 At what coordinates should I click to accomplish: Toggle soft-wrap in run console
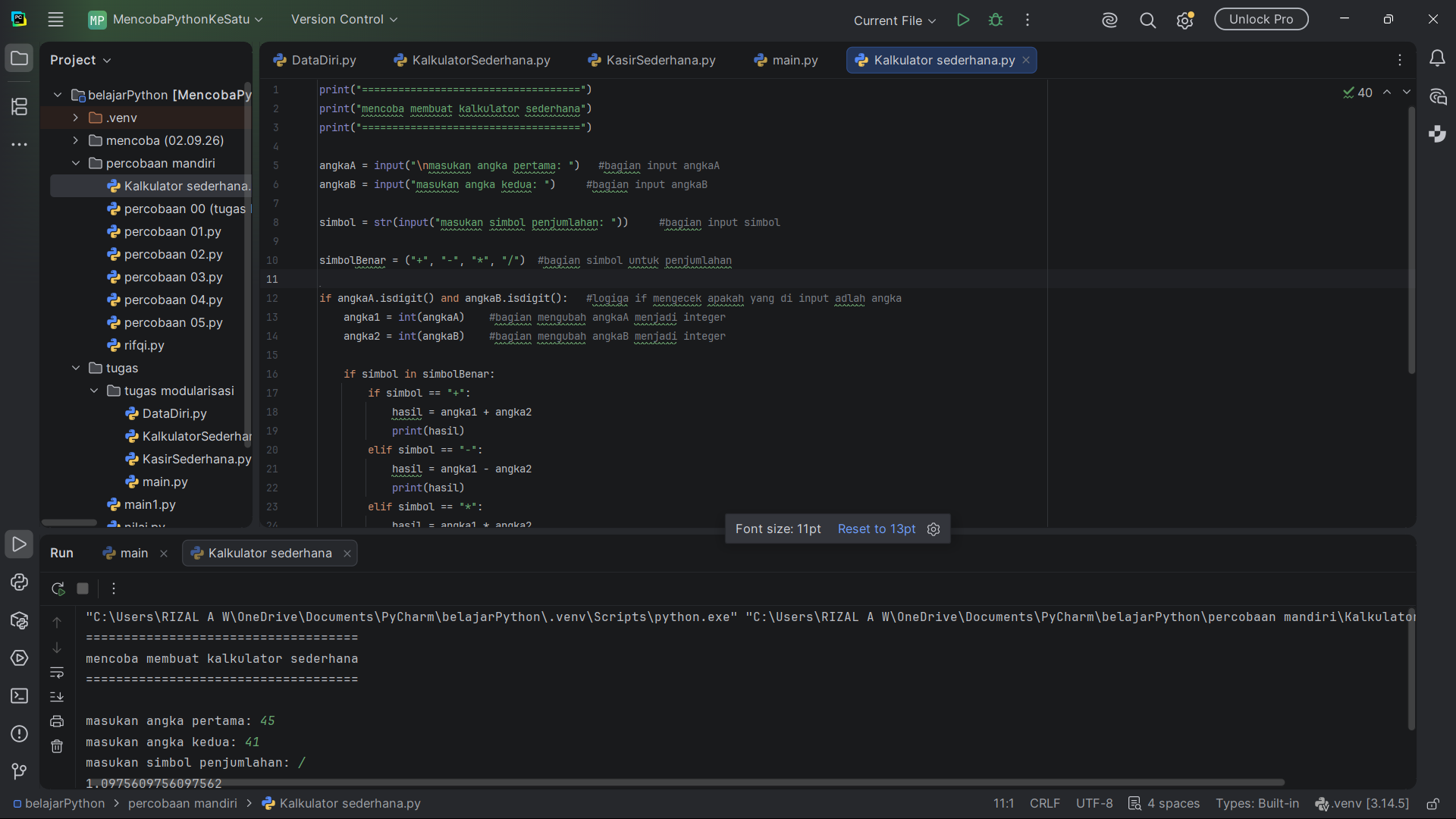57,673
